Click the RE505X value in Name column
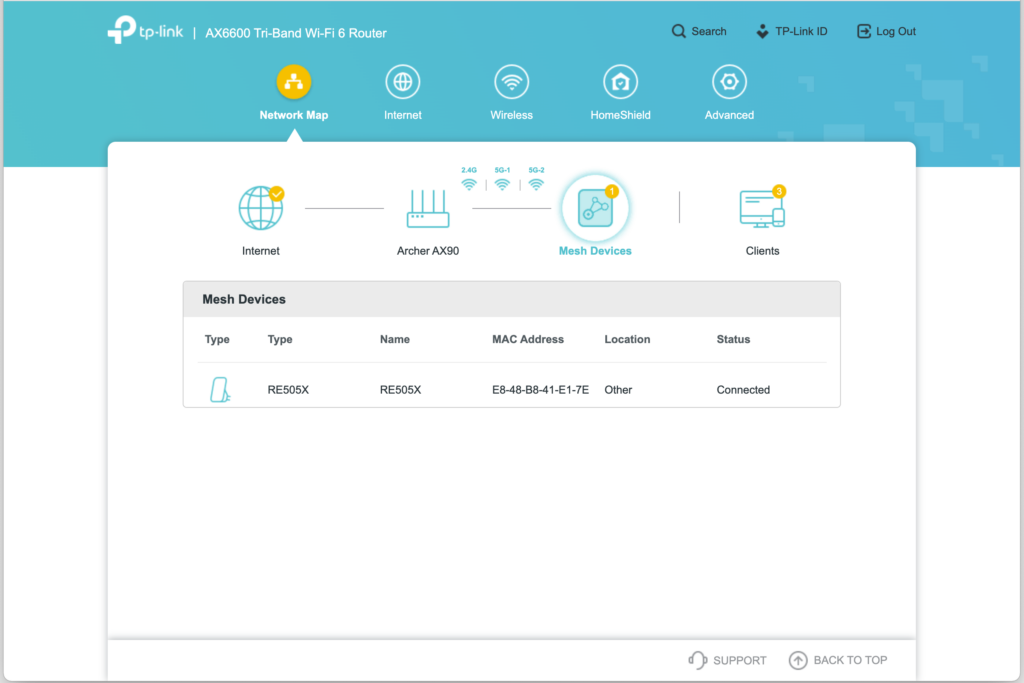 400,390
